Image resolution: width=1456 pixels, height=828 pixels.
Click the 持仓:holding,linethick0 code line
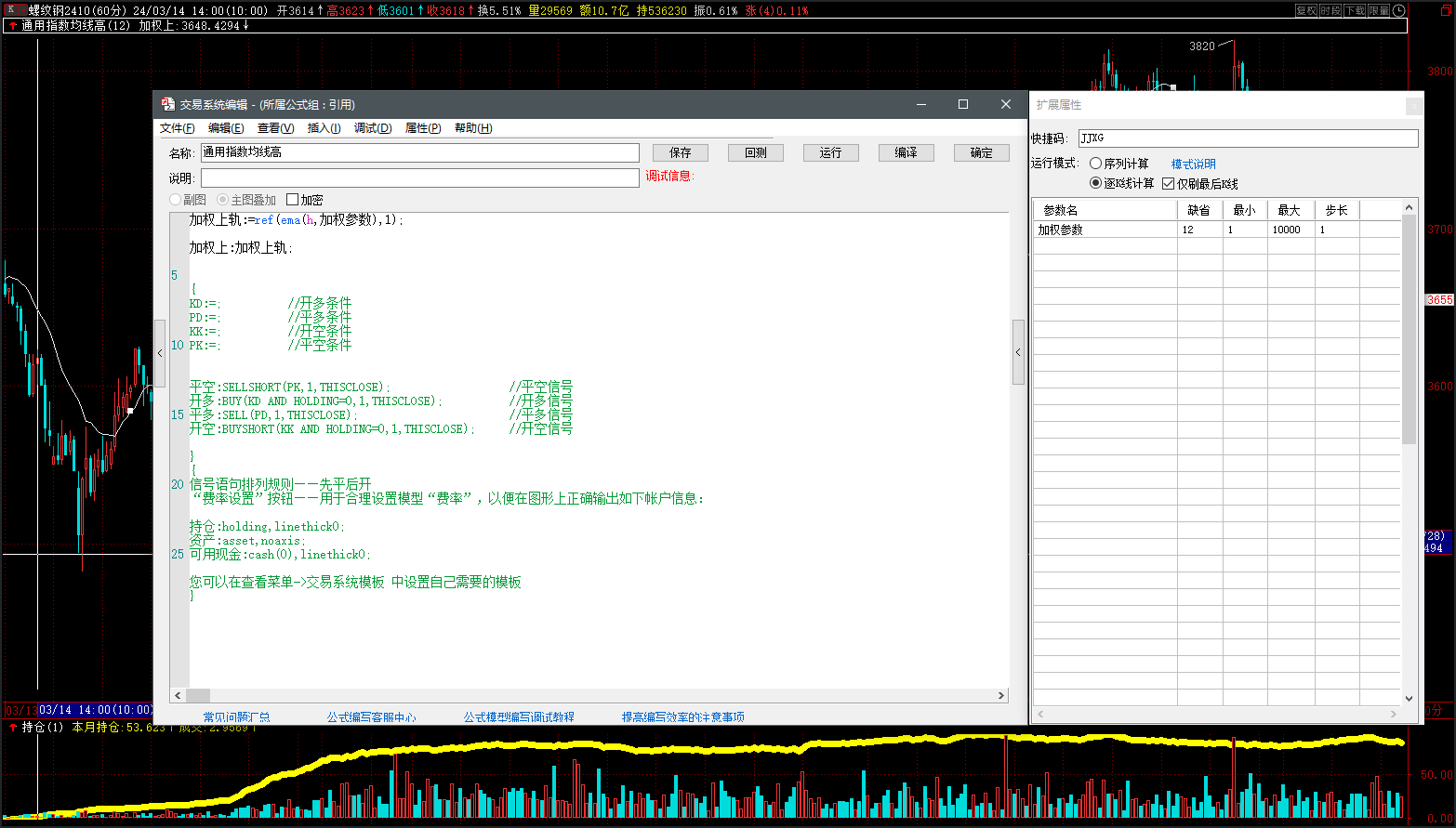(267, 526)
